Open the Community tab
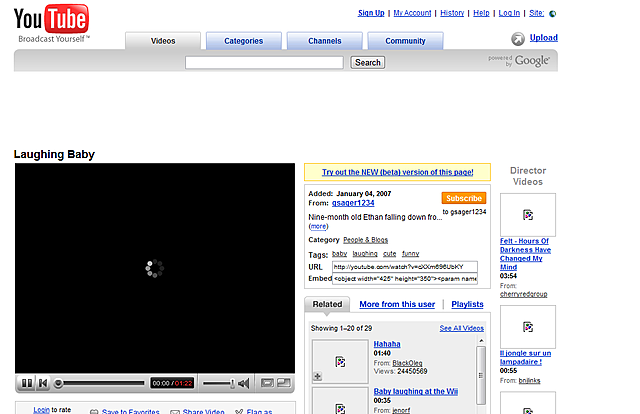640x414 pixels. click(x=405, y=41)
